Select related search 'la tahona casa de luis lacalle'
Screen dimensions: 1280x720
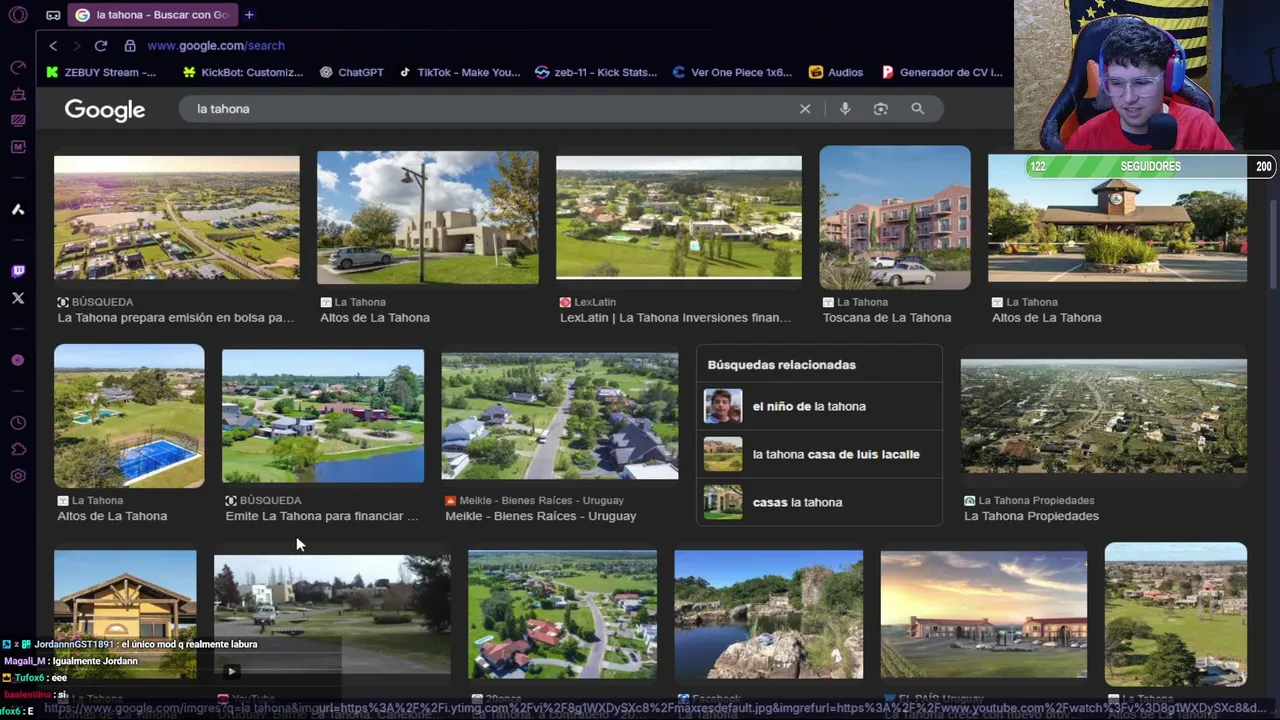coord(819,454)
